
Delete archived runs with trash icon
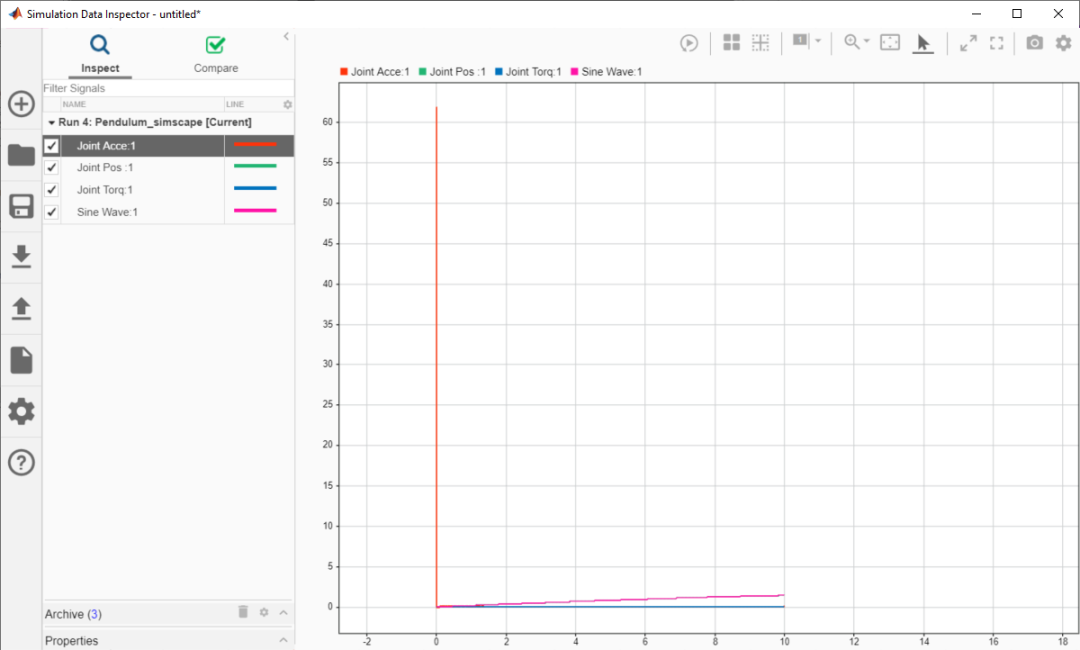243,611
